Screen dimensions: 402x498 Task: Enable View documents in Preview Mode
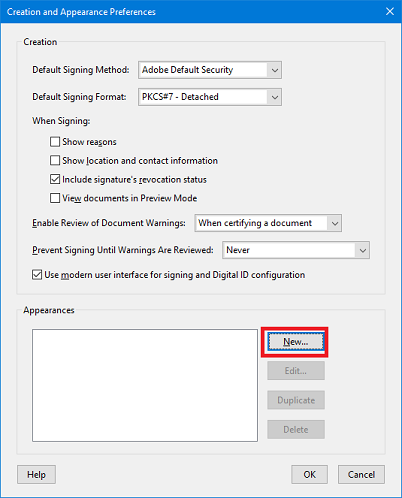[x=55, y=198]
